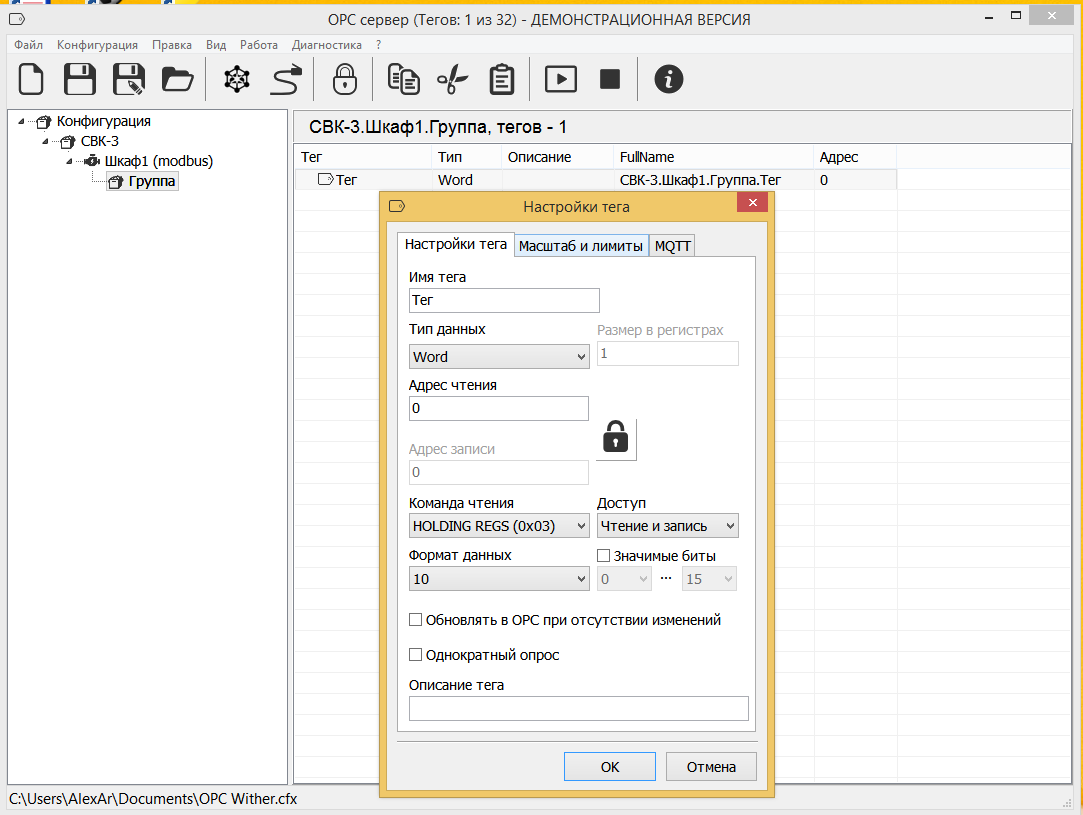Click app tag icon in main title bar

tap(17, 19)
